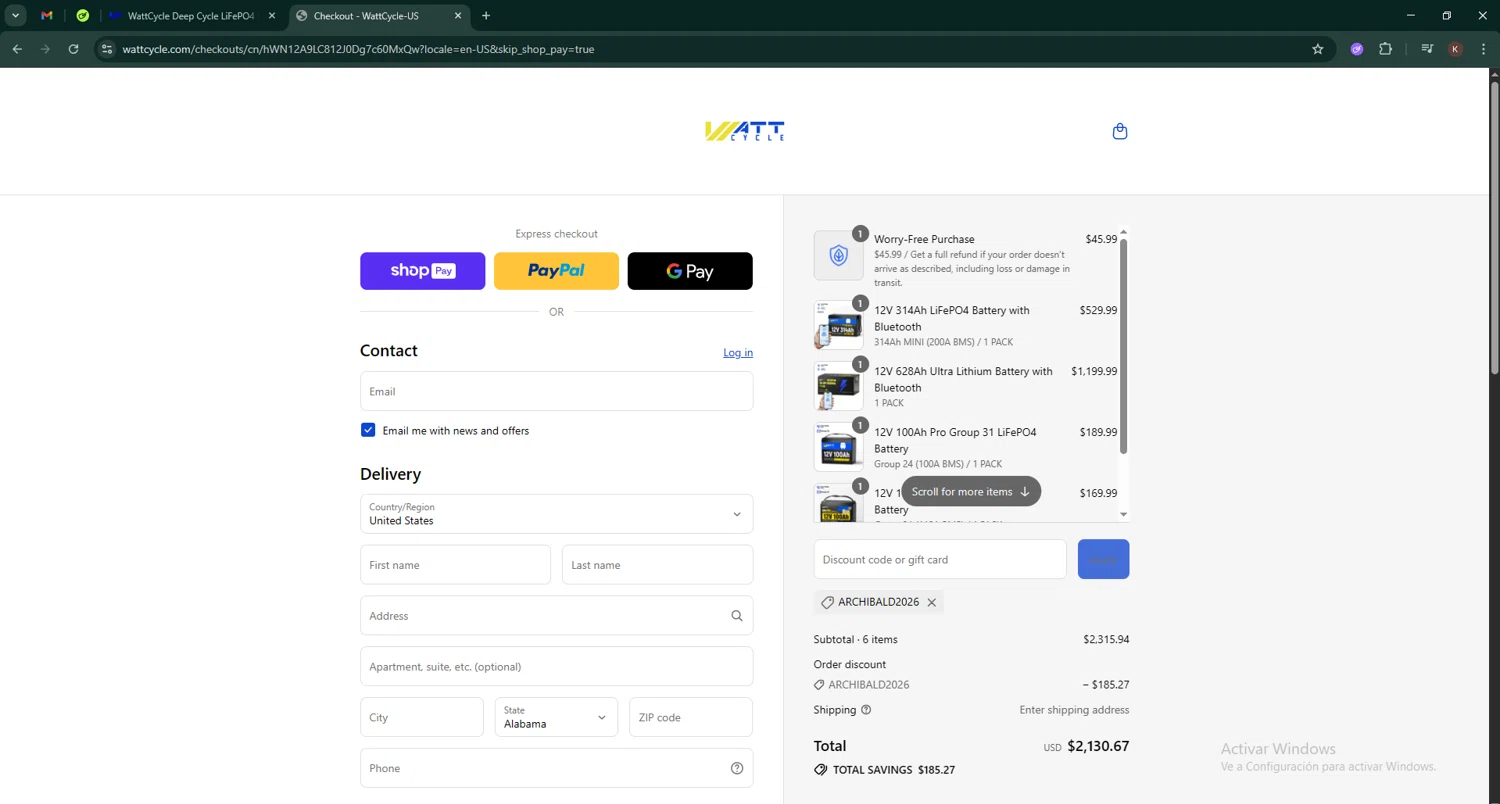Close the WattCycle Deep Cycle LiFePO4 tab
The height and width of the screenshot is (804, 1500).
click(272, 16)
